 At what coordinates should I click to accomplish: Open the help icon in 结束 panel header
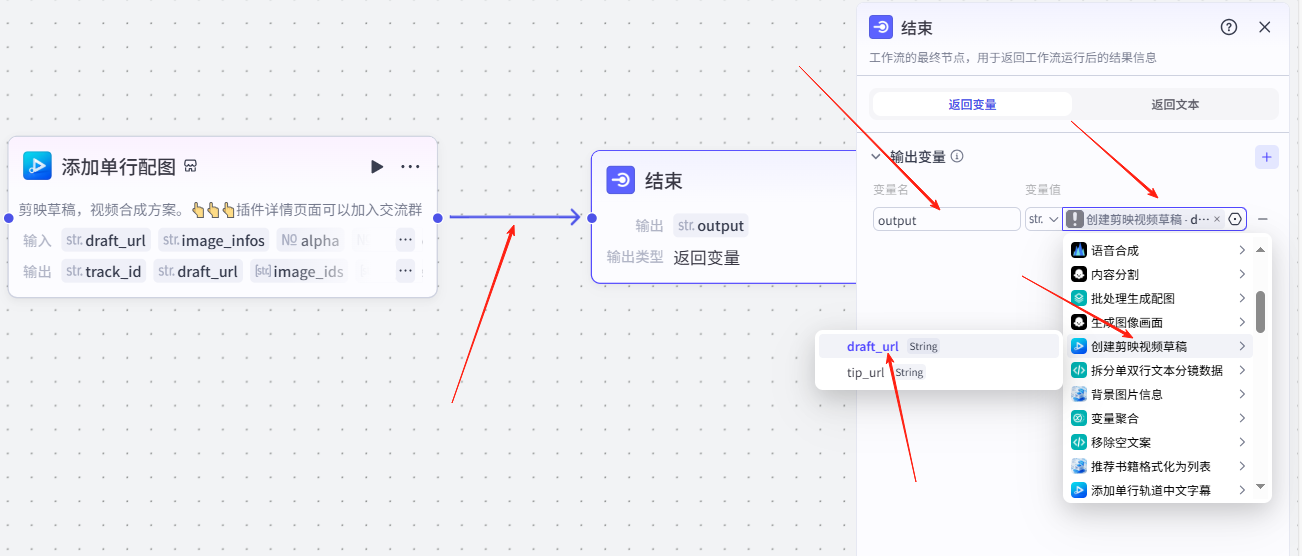tap(1229, 27)
